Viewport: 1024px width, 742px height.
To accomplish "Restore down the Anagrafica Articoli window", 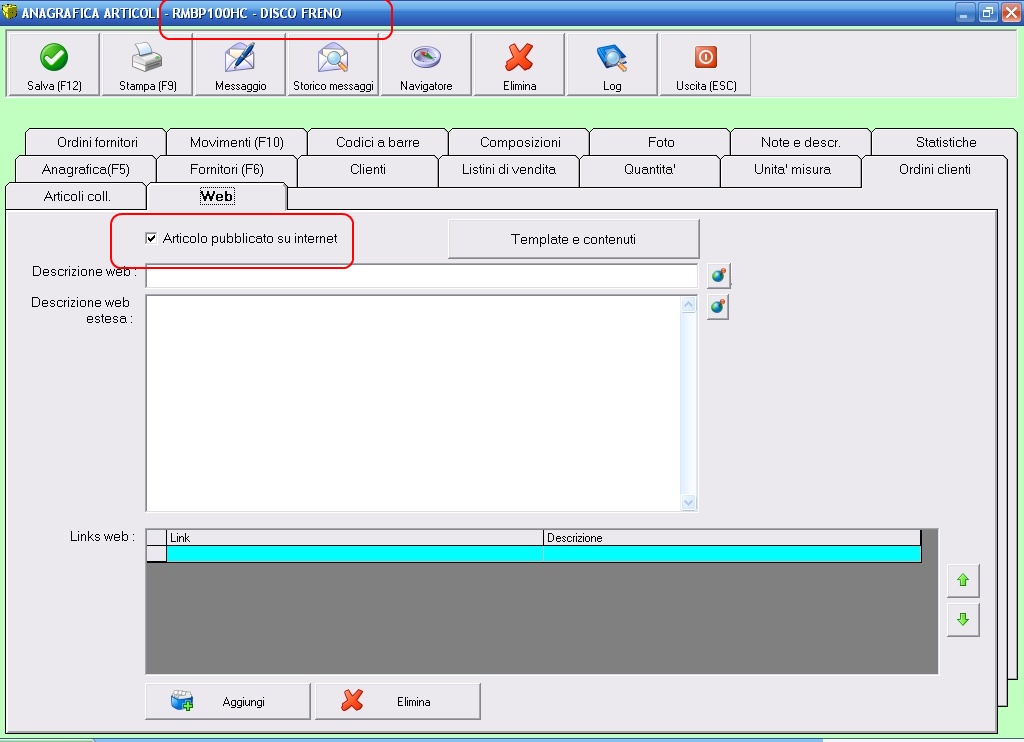I will (x=987, y=12).
